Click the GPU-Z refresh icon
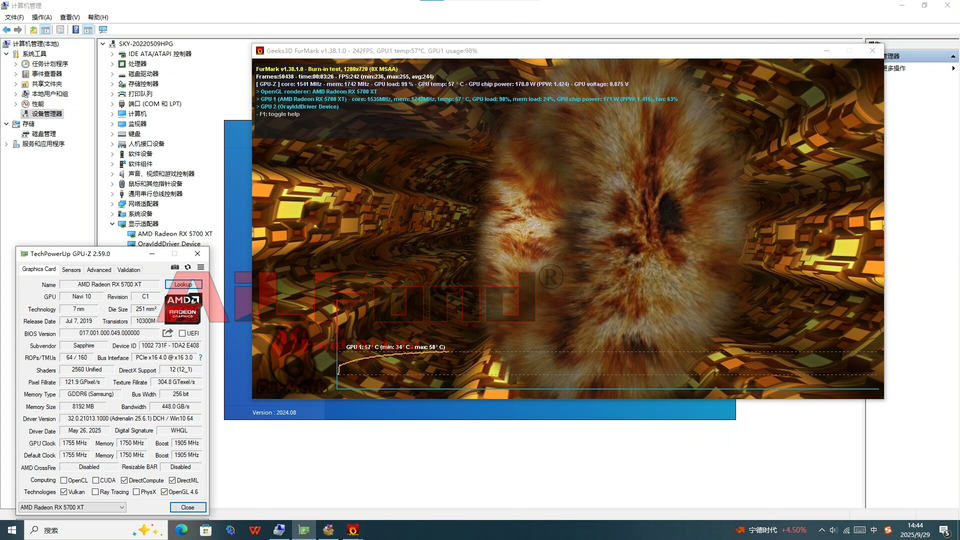This screenshot has width=960, height=540. [x=188, y=267]
